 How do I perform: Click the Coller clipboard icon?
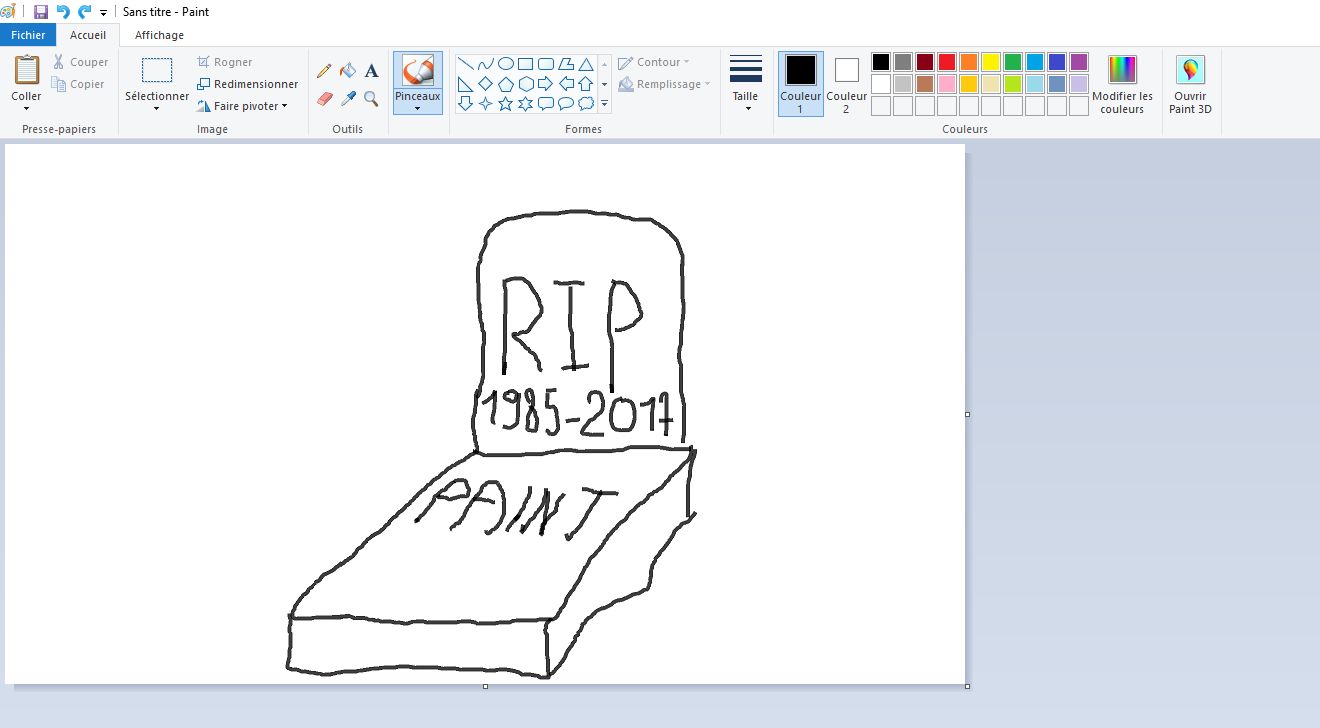click(x=27, y=70)
